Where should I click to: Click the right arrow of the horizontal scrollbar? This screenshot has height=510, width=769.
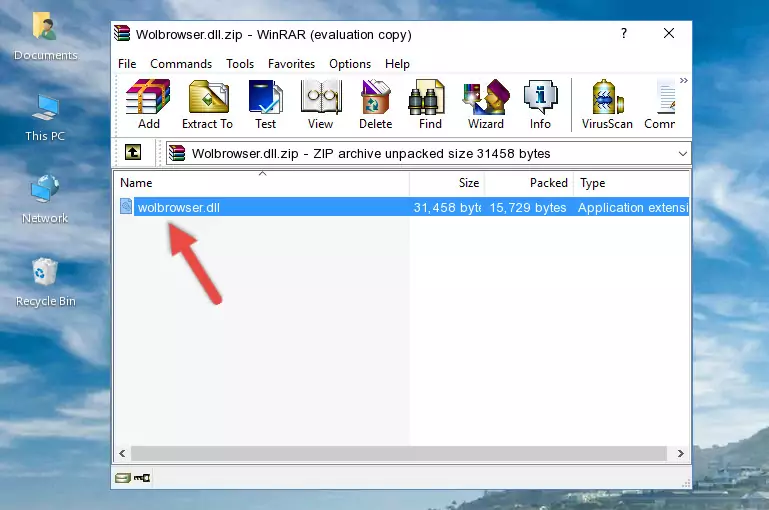680,454
